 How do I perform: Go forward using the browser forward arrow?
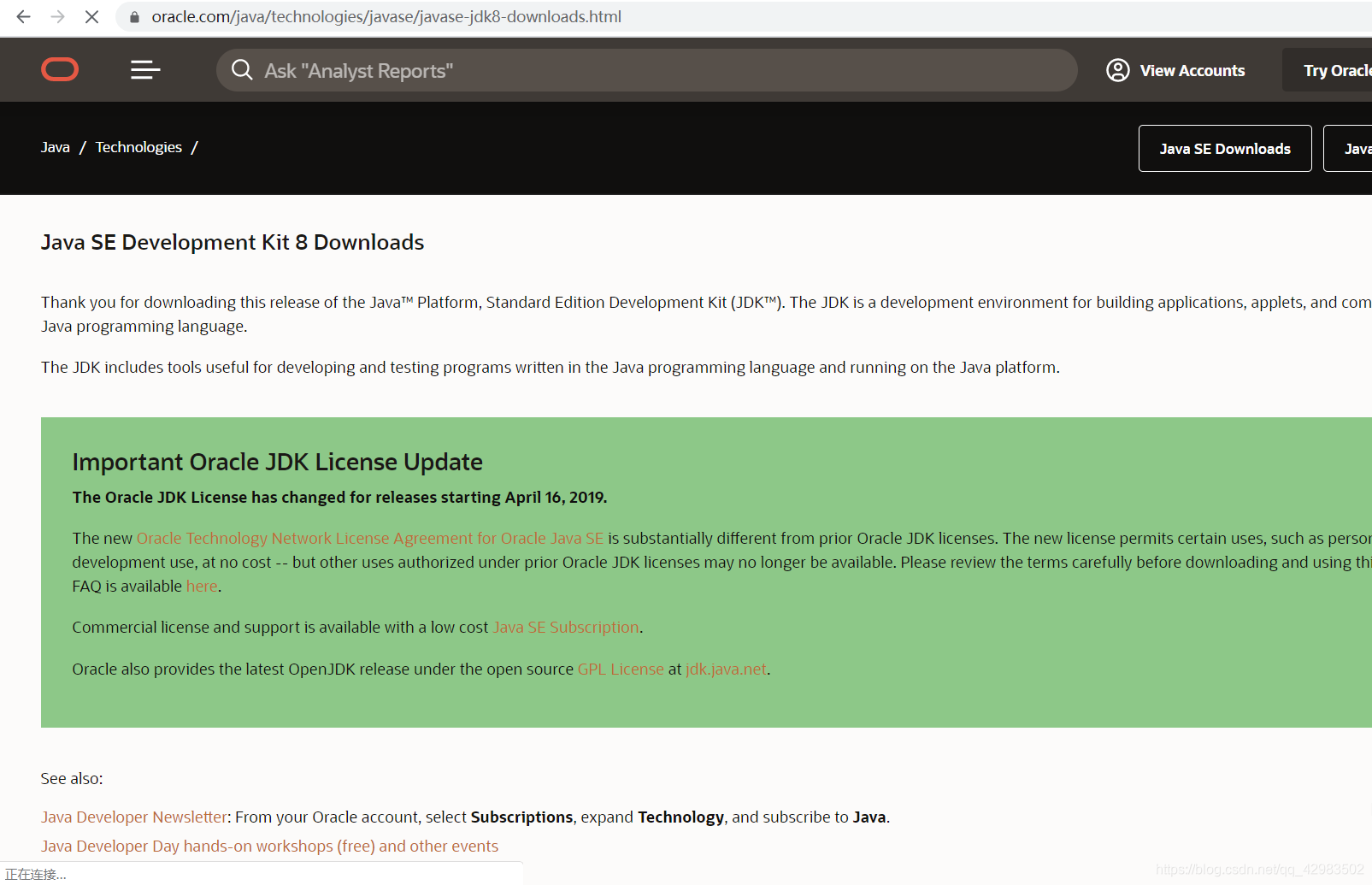pyautogui.click(x=57, y=16)
